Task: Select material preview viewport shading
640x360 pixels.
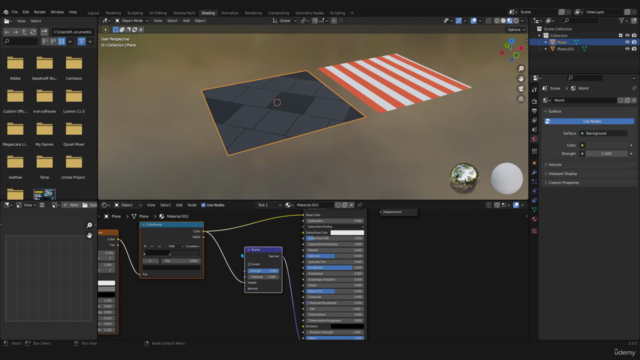Action: tap(510, 20)
